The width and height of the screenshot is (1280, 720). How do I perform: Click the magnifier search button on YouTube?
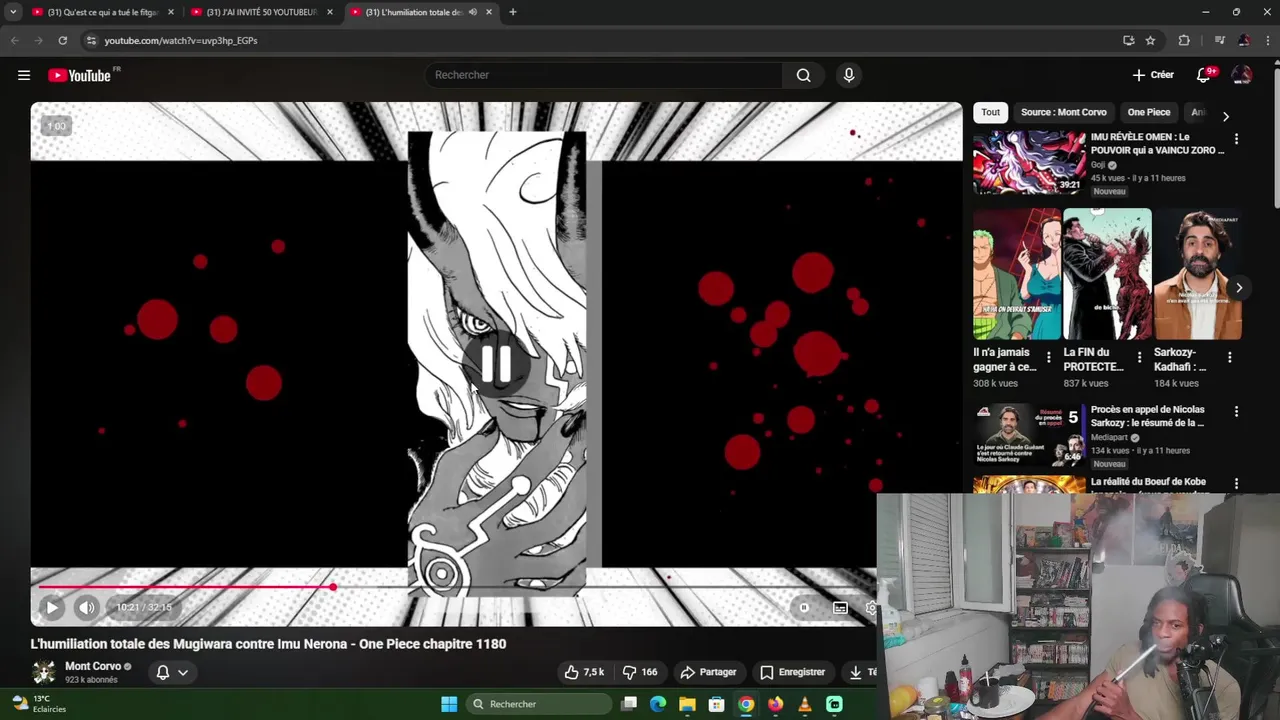point(803,75)
